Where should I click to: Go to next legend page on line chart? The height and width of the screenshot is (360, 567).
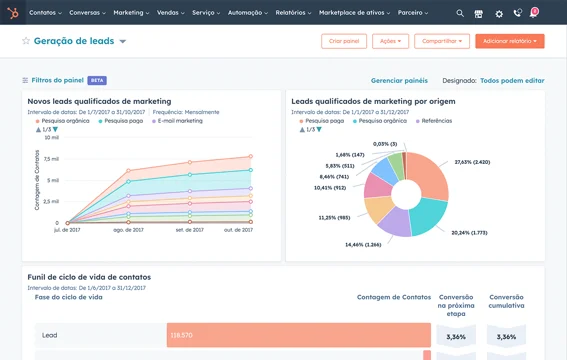55,129
